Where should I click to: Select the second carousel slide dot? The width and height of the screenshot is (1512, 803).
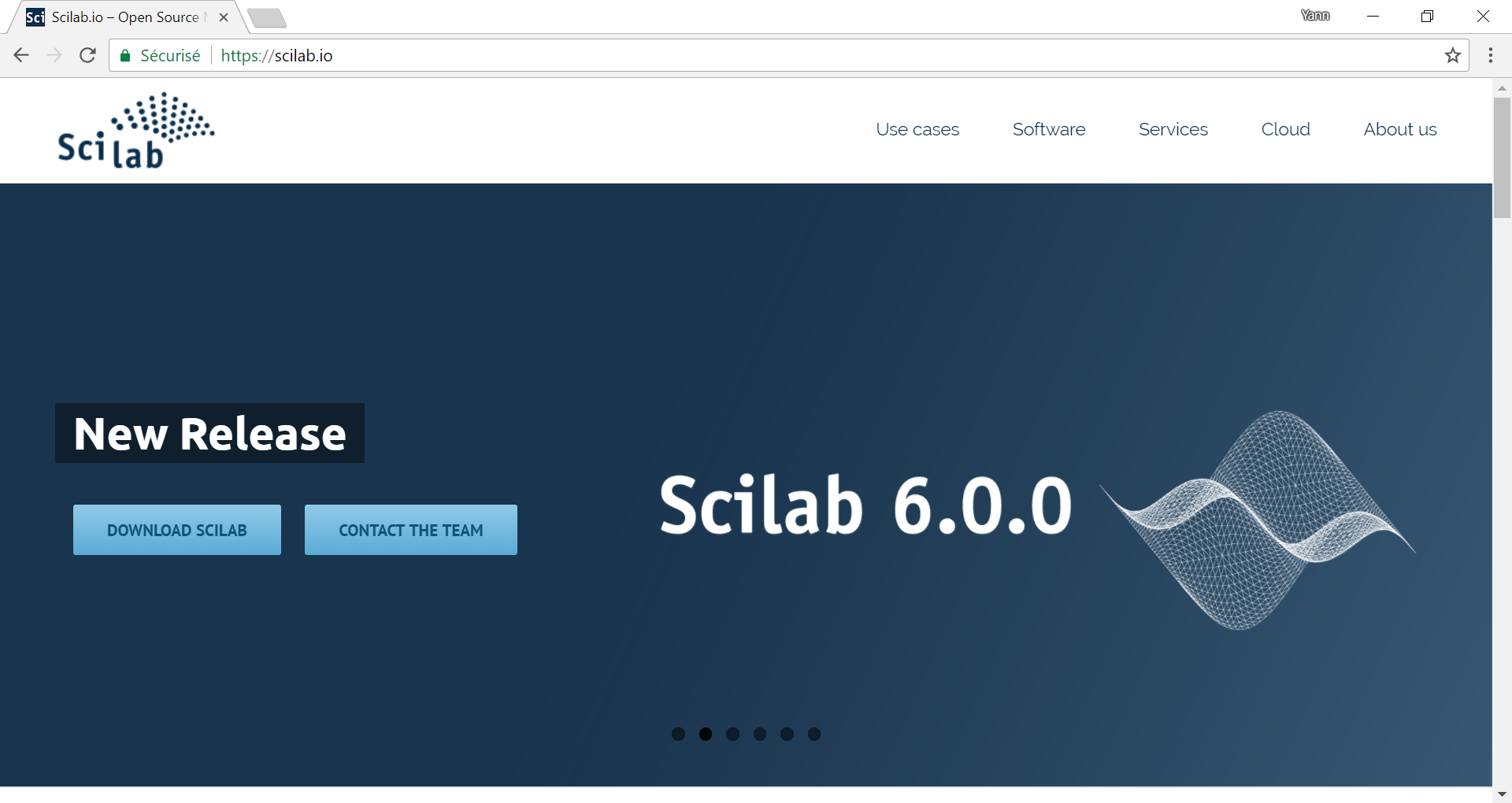click(x=706, y=734)
